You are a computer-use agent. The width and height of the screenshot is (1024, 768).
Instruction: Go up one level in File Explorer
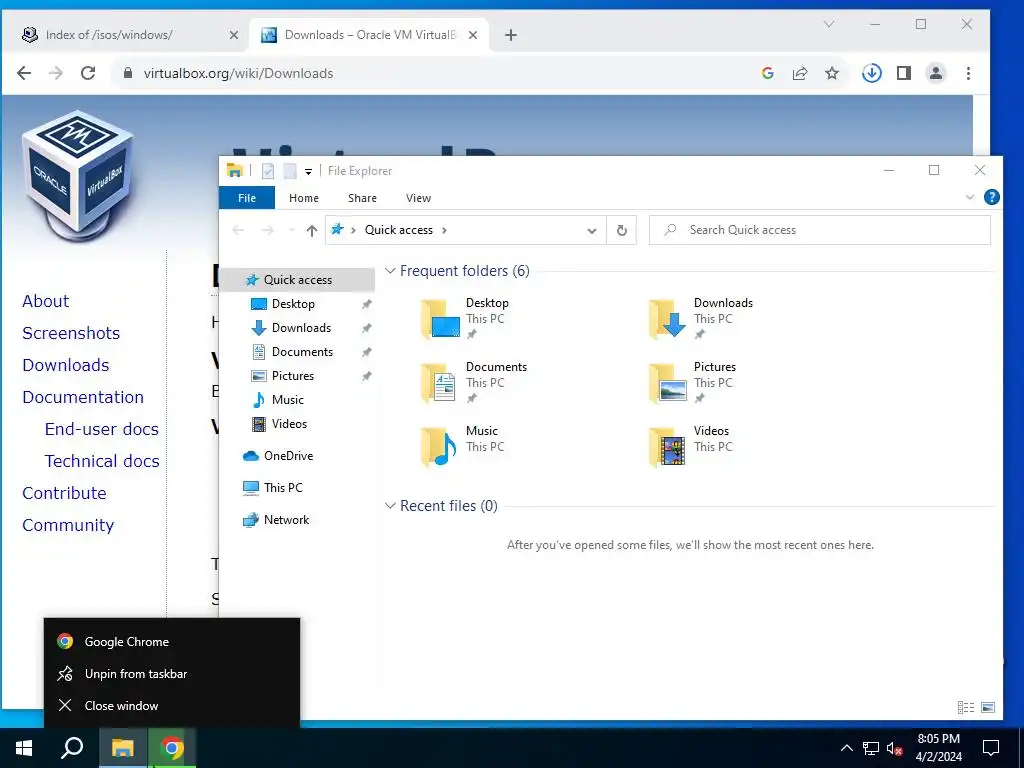click(x=312, y=230)
